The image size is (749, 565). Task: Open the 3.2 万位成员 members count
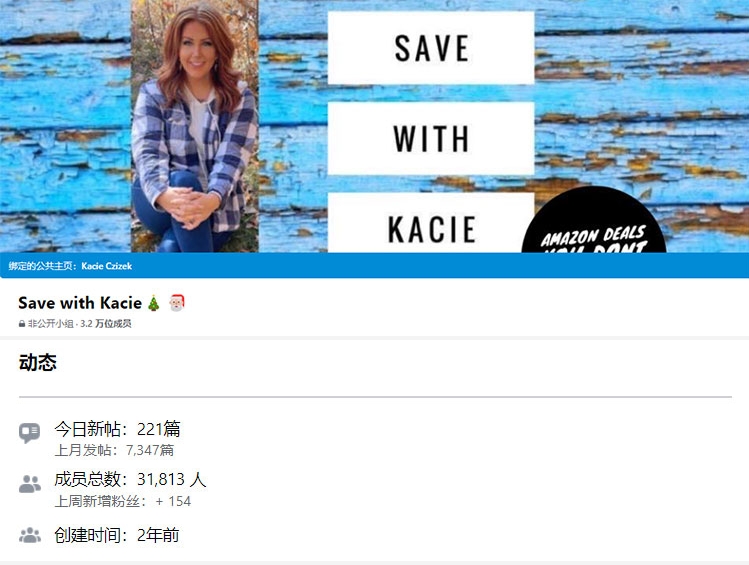coord(106,324)
